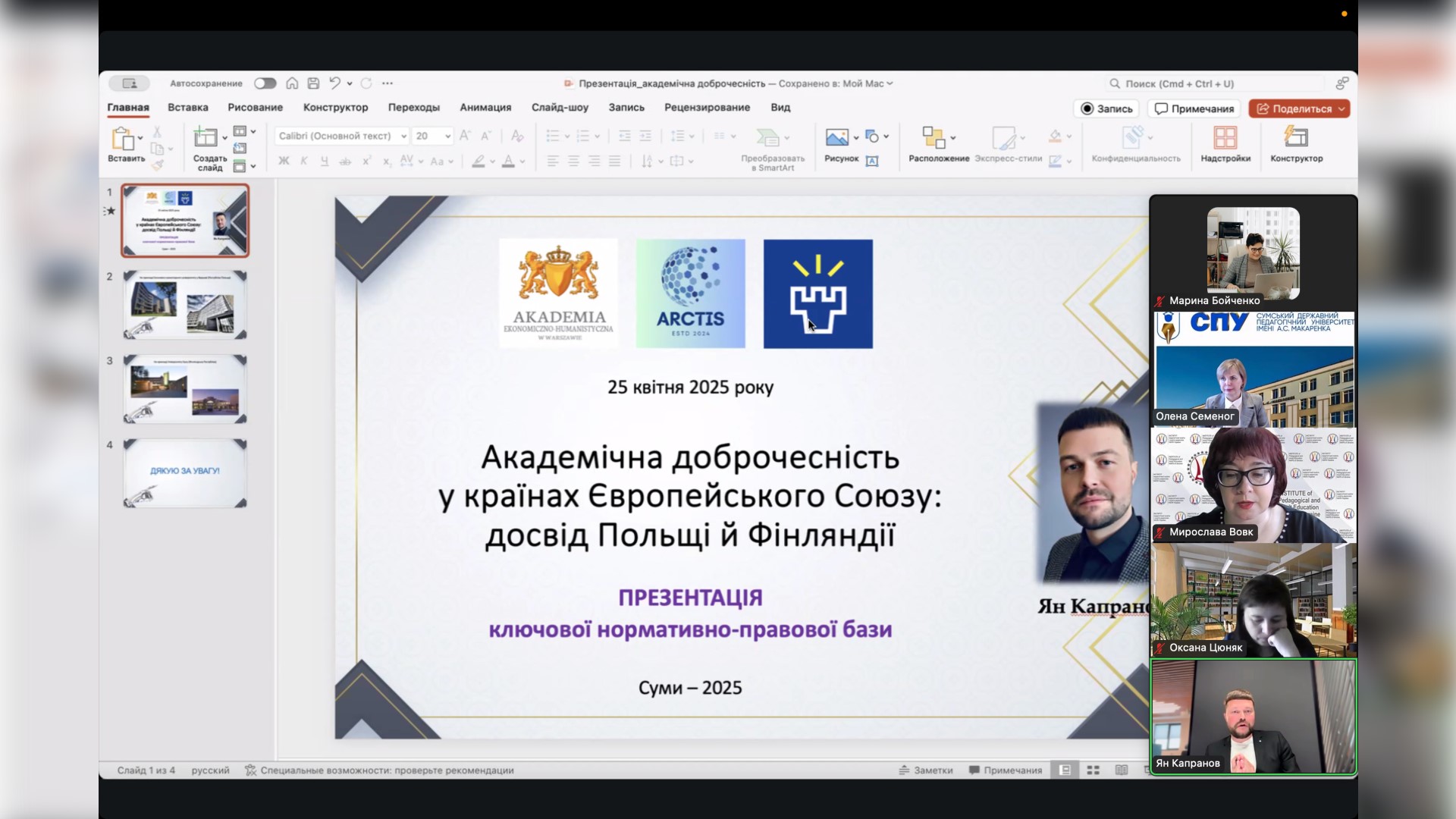Click the Запись record button
The image size is (1456, 819).
pos(1106,108)
